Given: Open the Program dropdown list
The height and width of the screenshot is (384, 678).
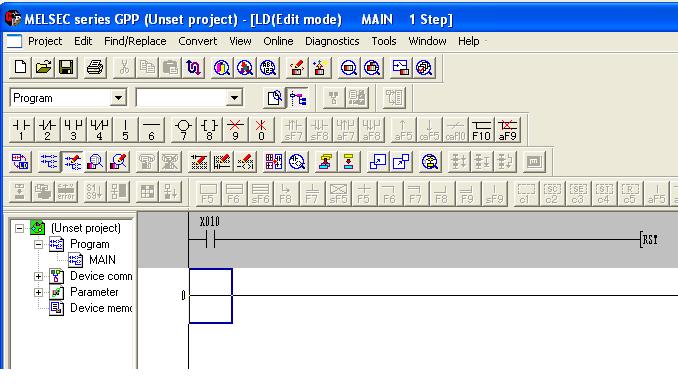Looking at the screenshot, I should pos(118,98).
